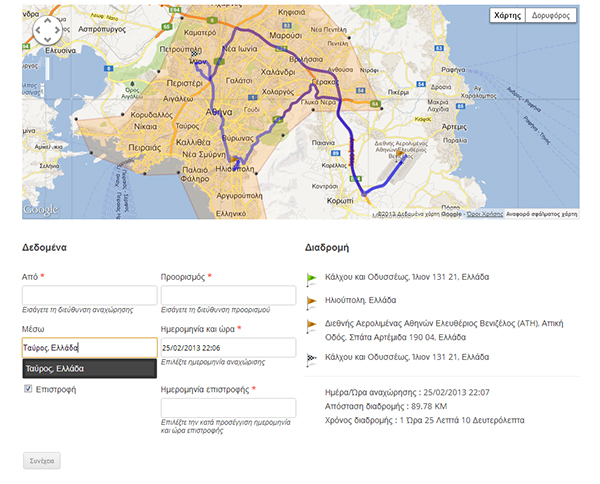Click 'Χρόνος διαδρομής' duration text
Image resolution: width=600 pixels, height=484 pixels.
(x=425, y=420)
